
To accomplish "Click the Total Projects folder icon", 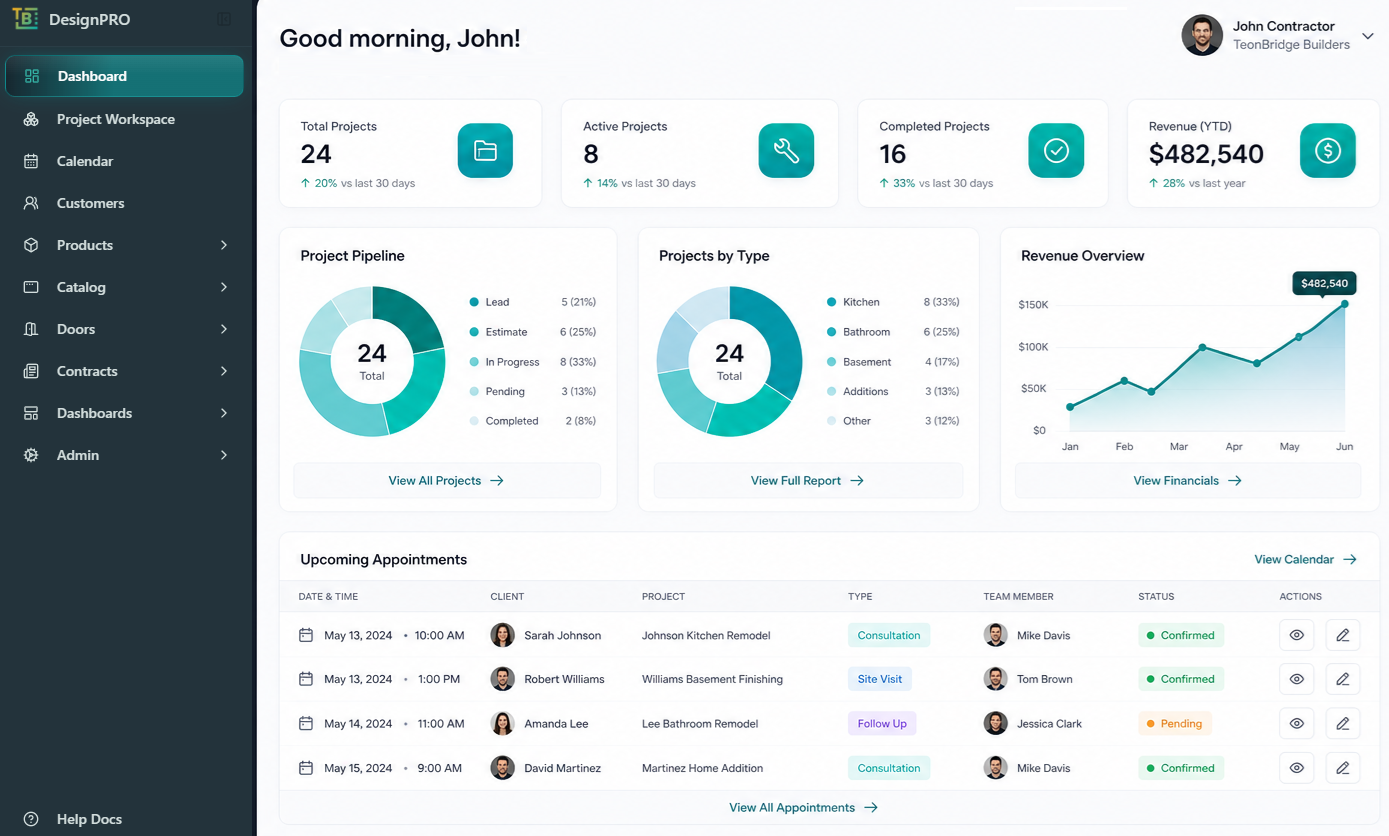I will point(485,151).
